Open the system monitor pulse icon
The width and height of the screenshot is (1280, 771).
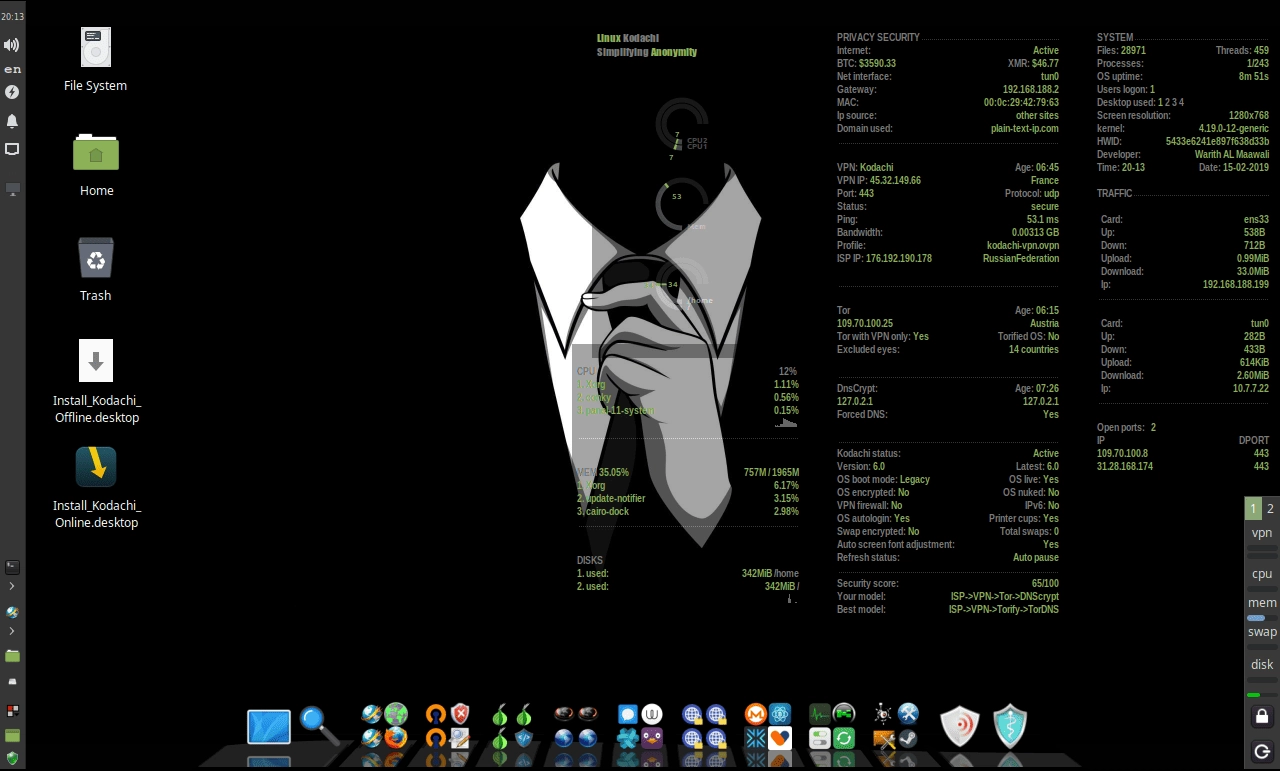click(x=819, y=714)
